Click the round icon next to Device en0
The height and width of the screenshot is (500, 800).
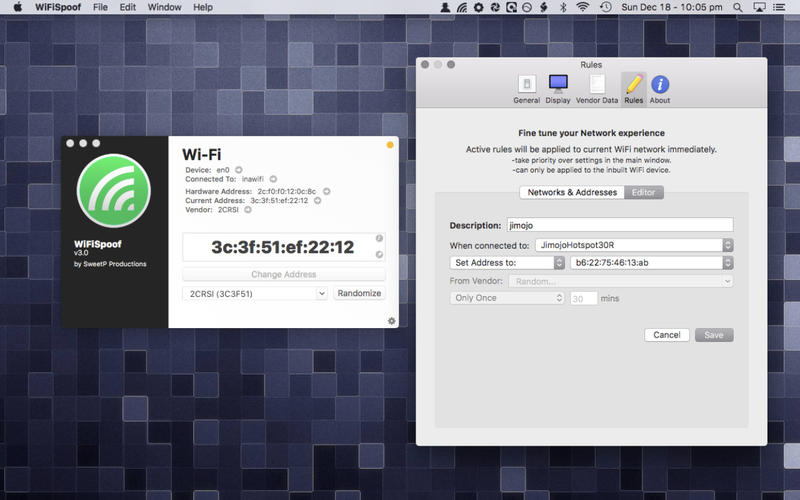[239, 170]
